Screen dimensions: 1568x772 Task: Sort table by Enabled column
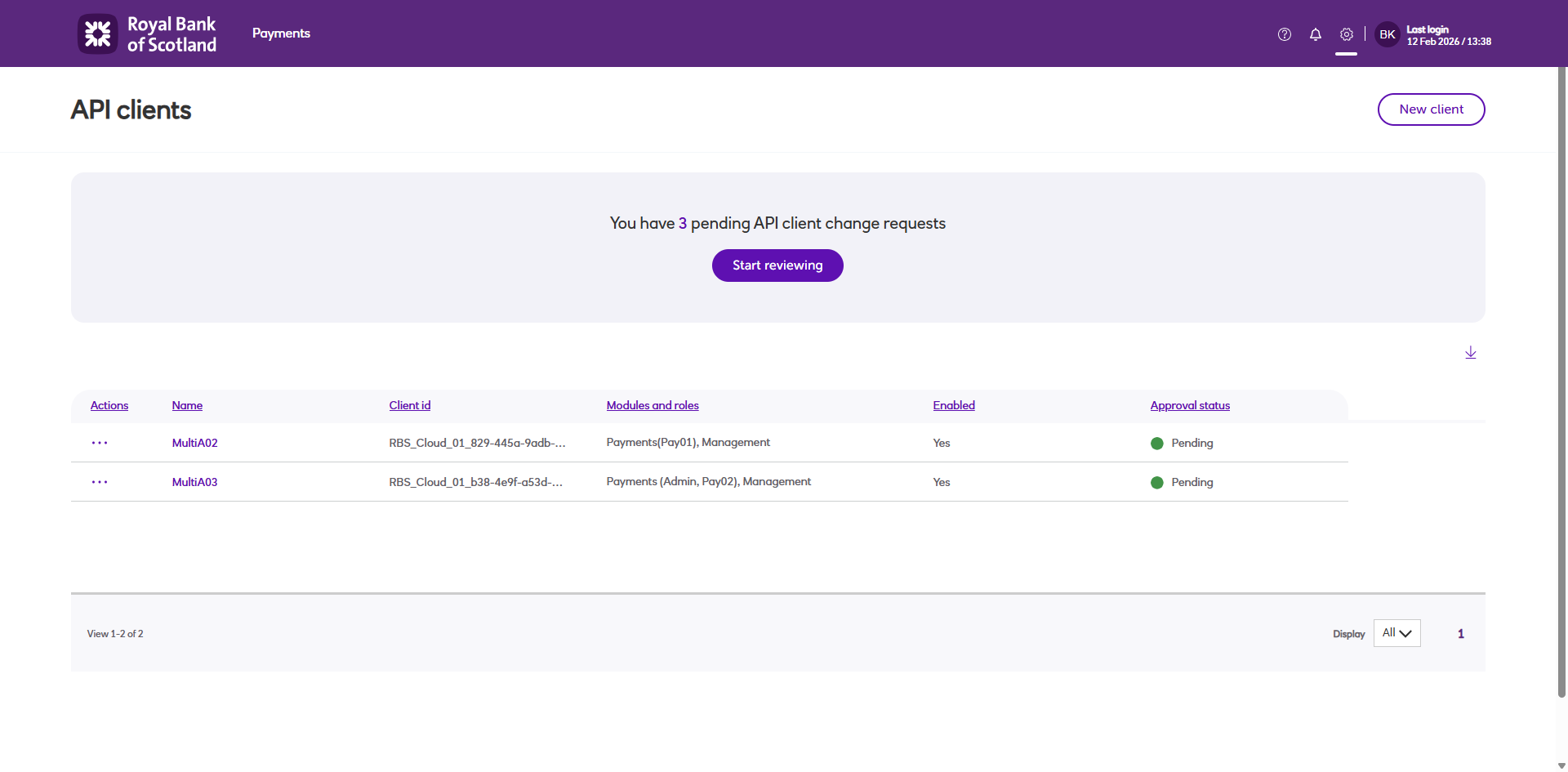click(954, 405)
